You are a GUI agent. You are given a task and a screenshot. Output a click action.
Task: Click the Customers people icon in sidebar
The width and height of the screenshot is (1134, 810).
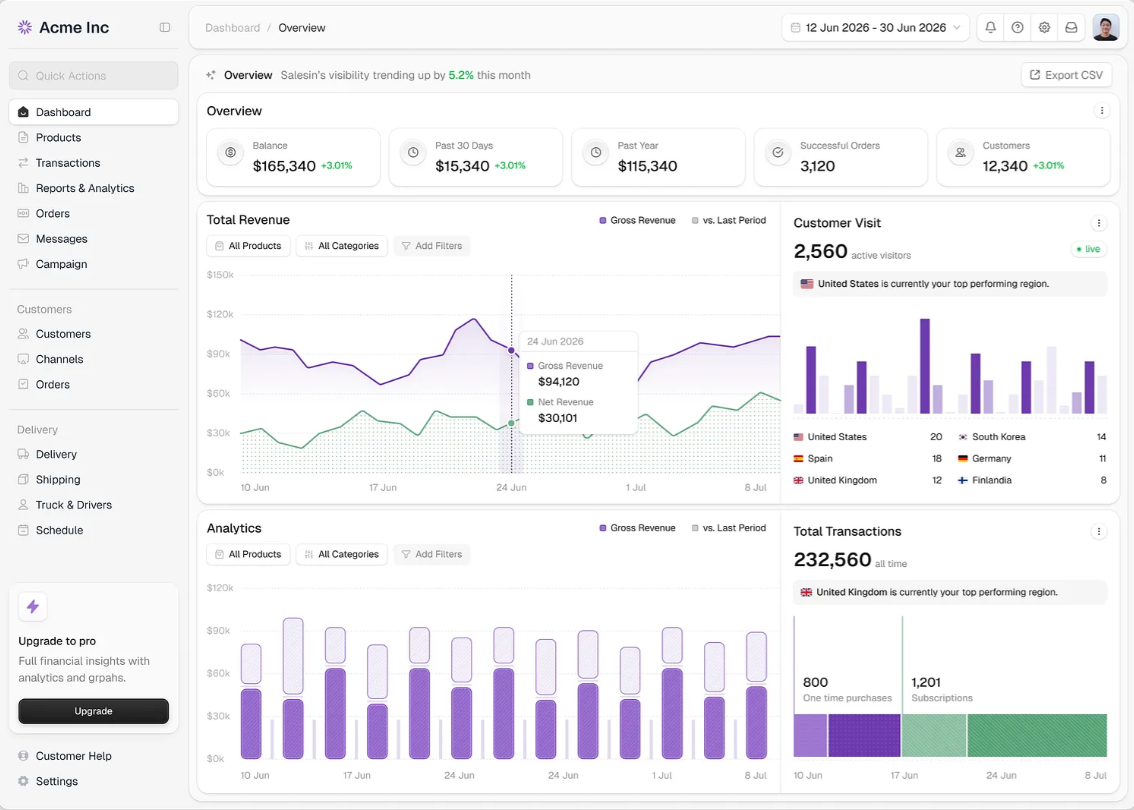point(23,334)
